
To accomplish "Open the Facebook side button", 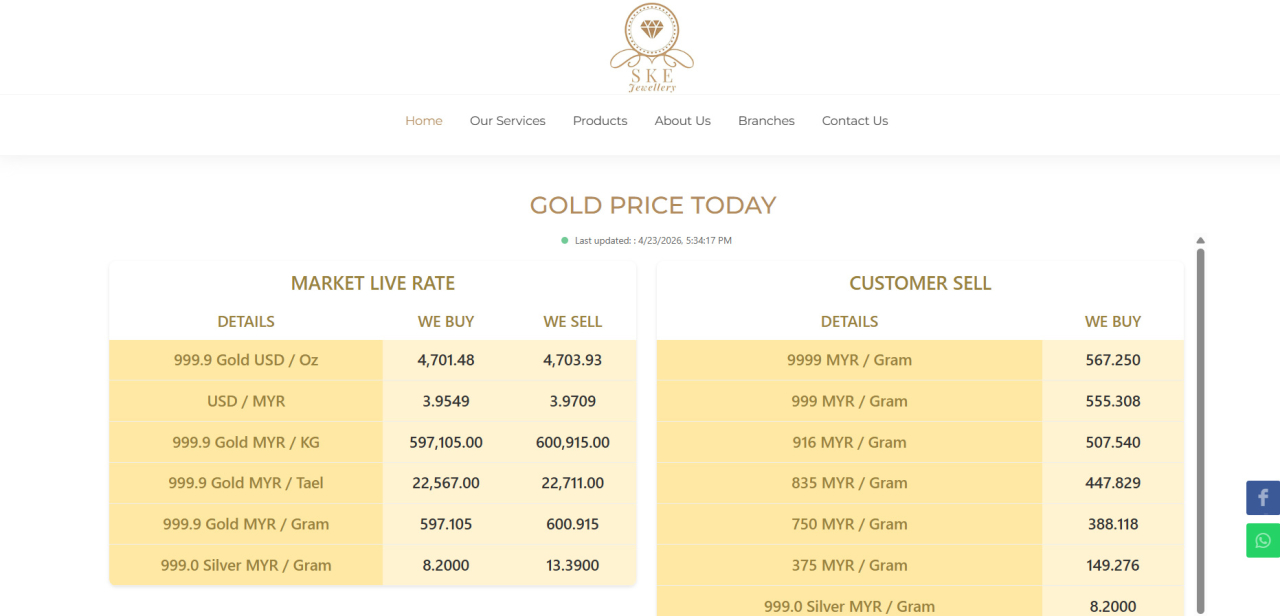I will (1263, 498).
